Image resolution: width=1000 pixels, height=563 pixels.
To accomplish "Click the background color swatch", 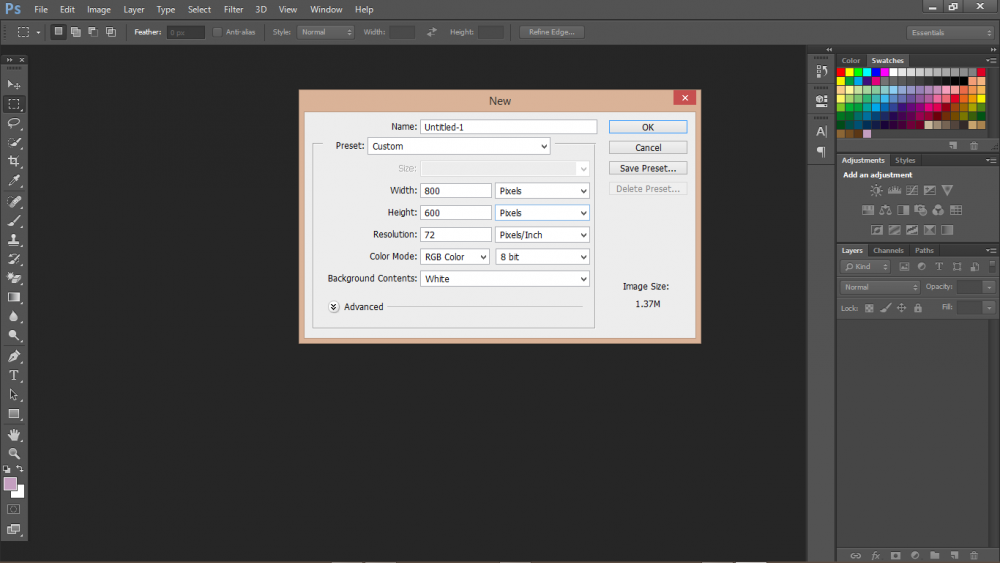I will (x=20, y=493).
